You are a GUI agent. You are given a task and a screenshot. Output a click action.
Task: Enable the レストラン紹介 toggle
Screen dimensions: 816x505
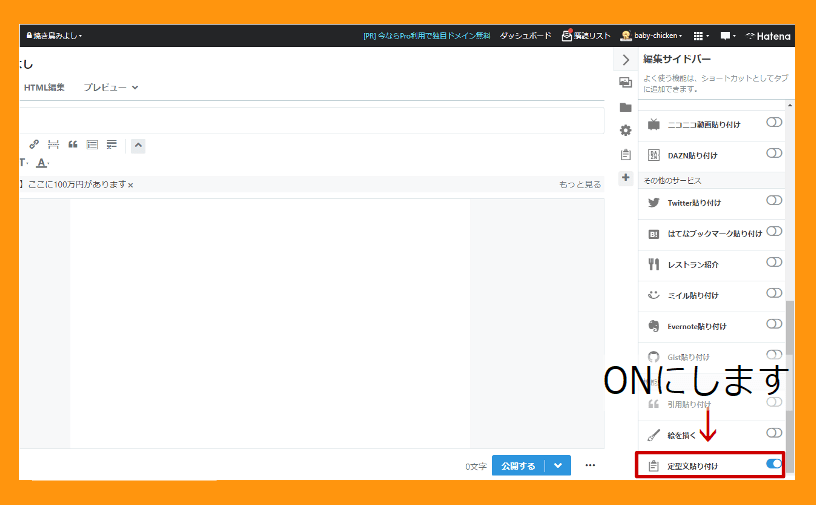774,262
